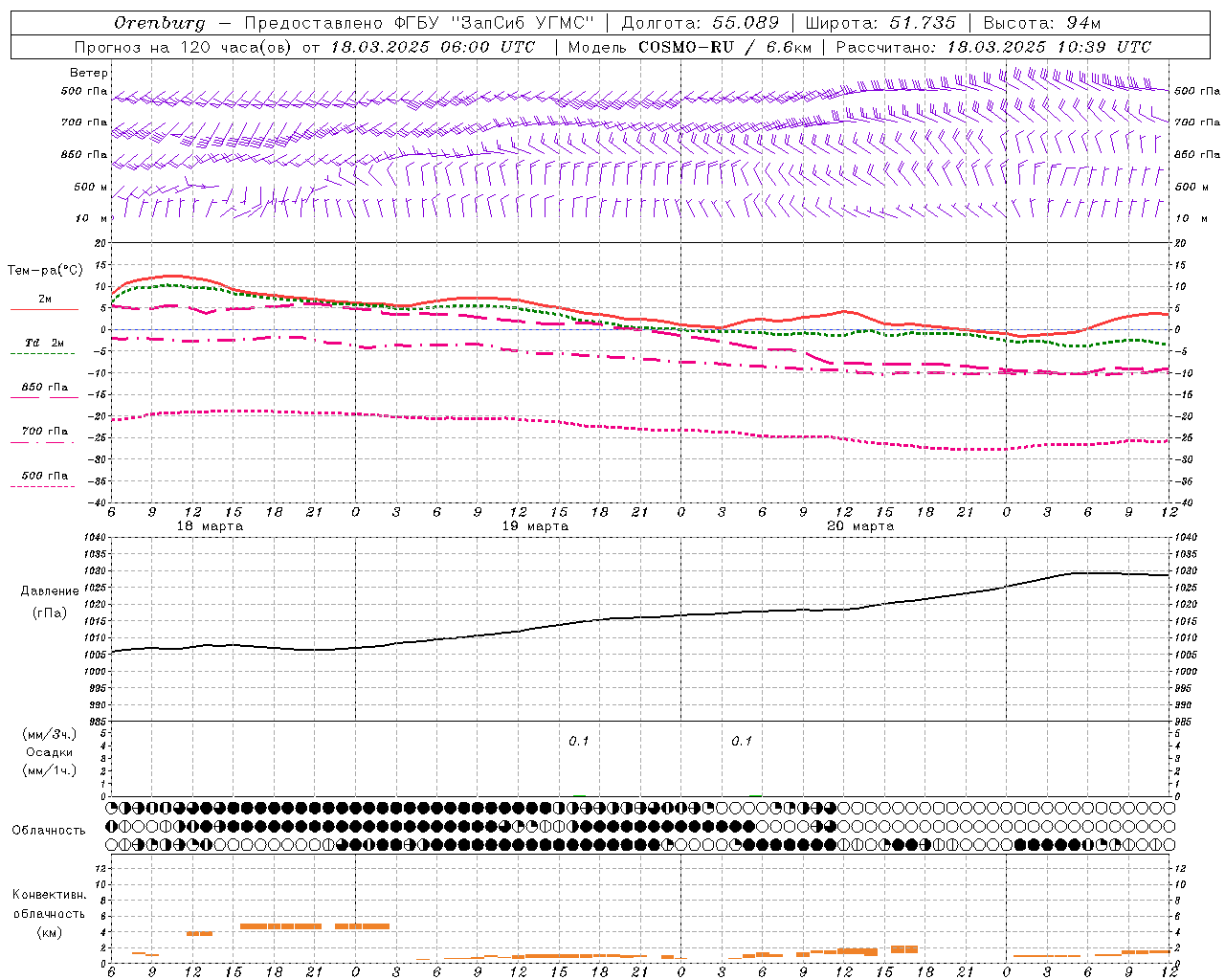Viewport: 1225px width, 980px height.
Task: Click the 'Ветер' wind panel label
Action: tap(89, 73)
